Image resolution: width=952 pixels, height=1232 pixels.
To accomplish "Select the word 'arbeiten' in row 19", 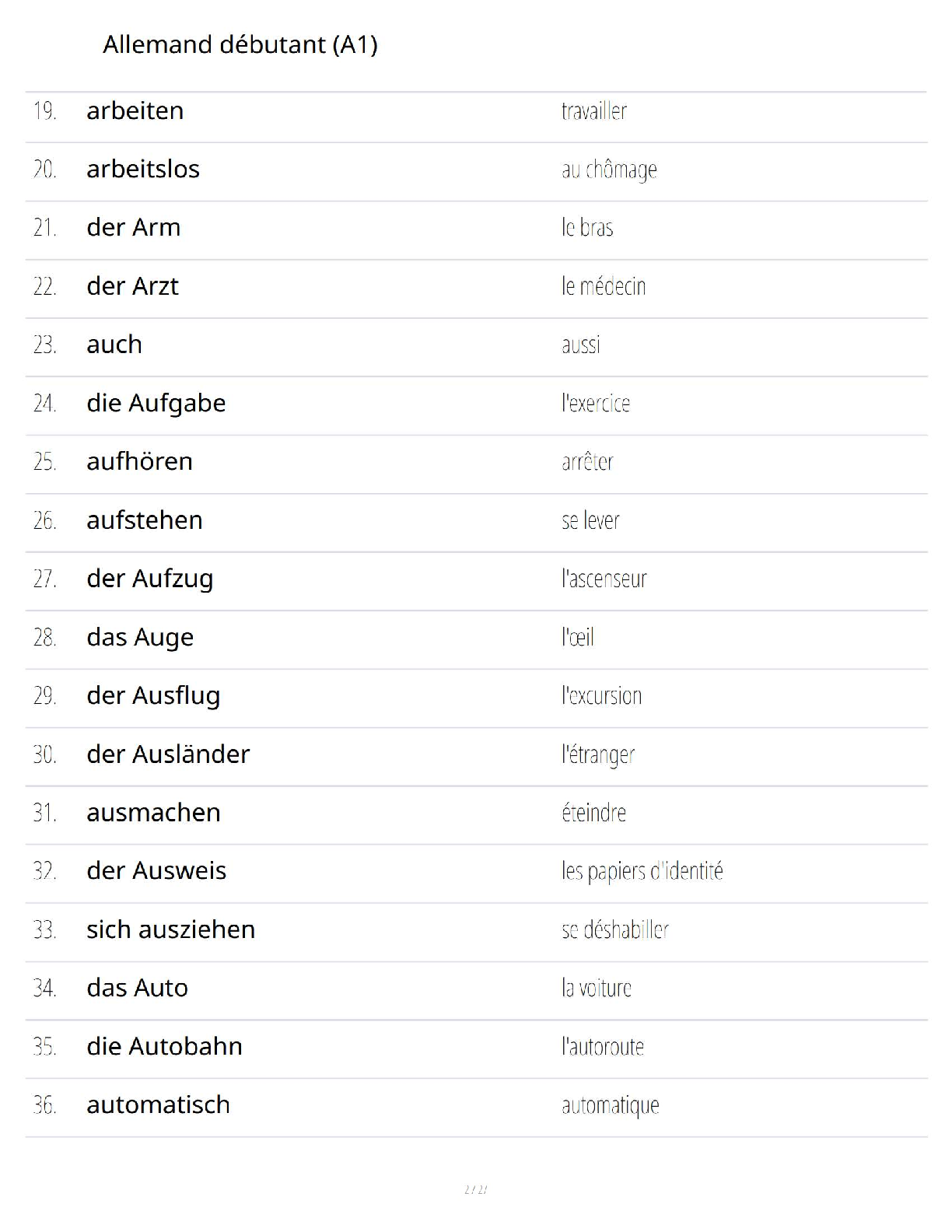I will pyautogui.click(x=135, y=110).
